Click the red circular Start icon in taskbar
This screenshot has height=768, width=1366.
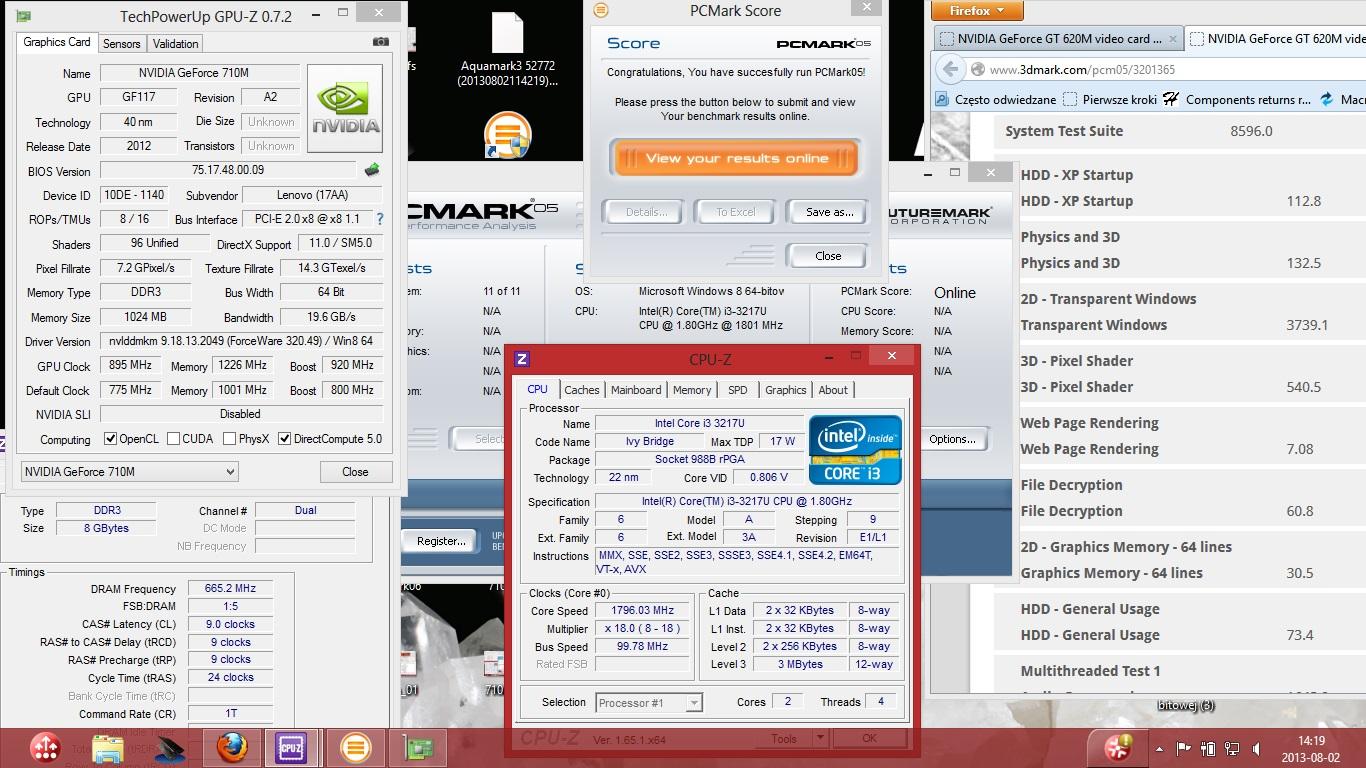tap(45, 747)
